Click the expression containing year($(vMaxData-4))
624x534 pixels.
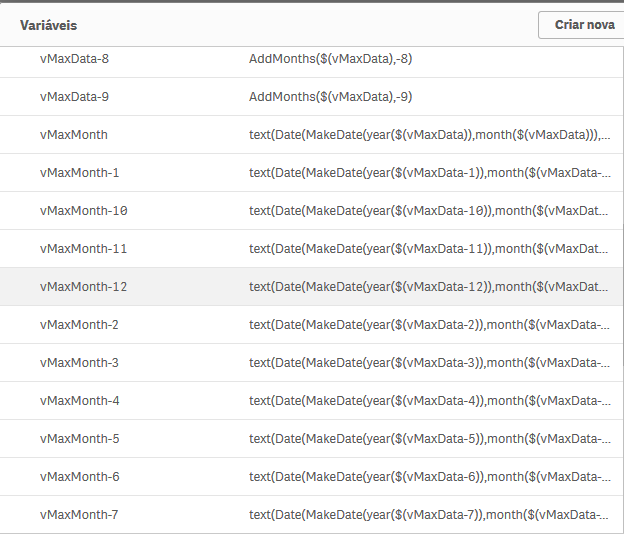pos(428,401)
